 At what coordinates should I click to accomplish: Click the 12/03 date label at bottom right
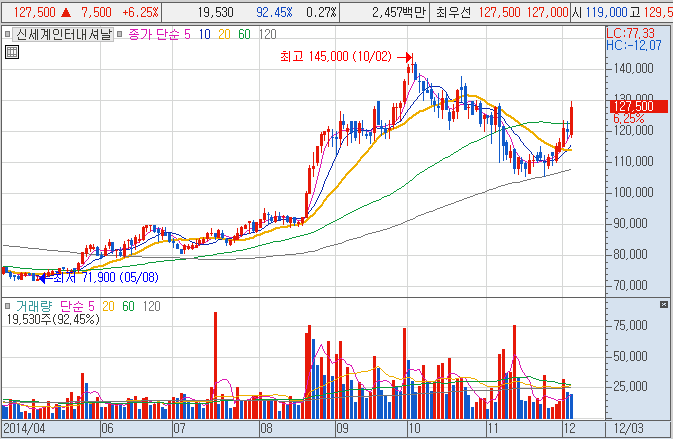click(x=628, y=428)
